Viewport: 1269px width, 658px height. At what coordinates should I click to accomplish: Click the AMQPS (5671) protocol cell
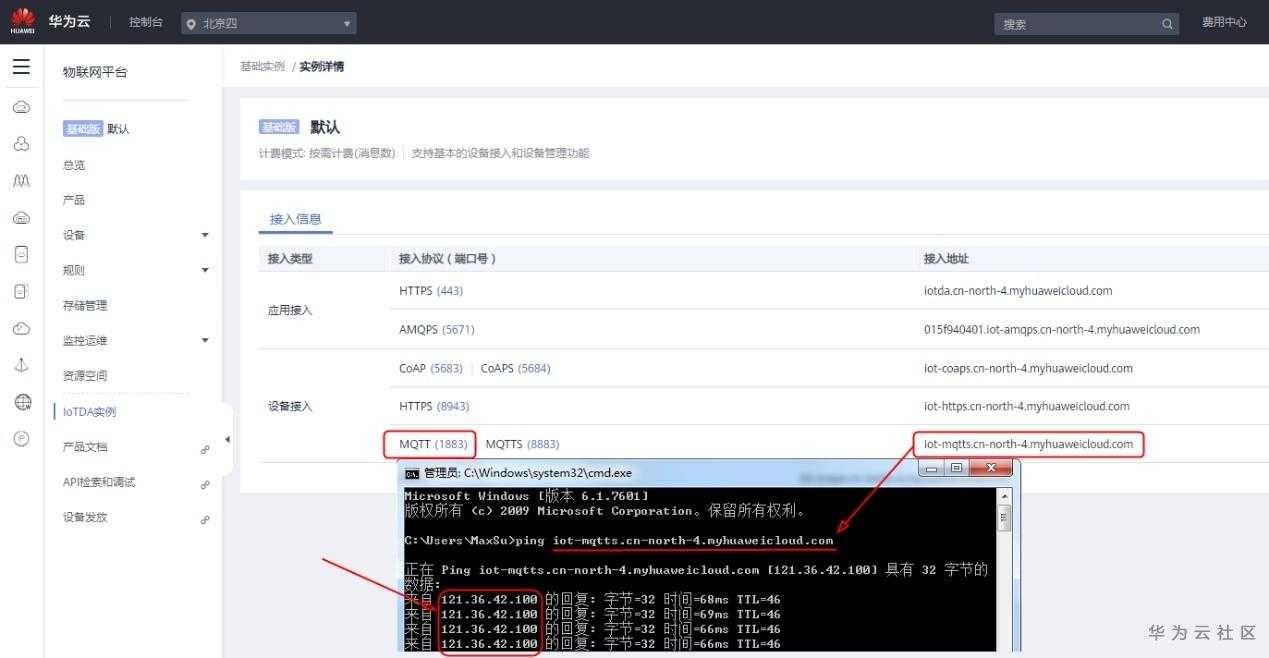[437, 329]
